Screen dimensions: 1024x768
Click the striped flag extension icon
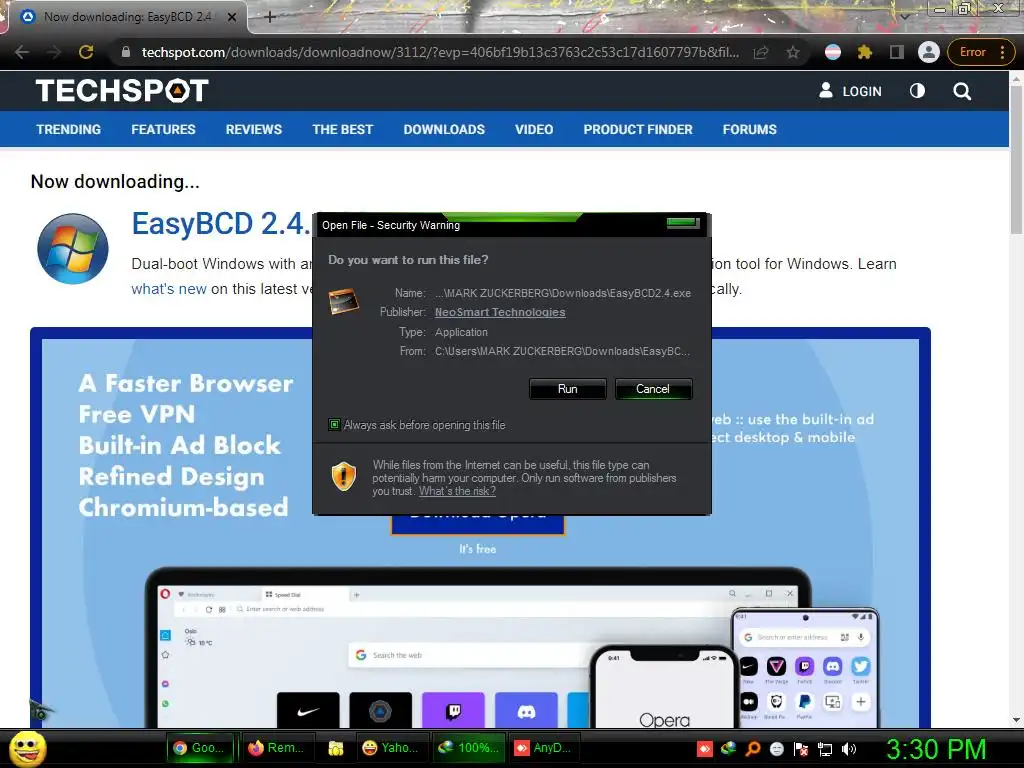tap(833, 52)
